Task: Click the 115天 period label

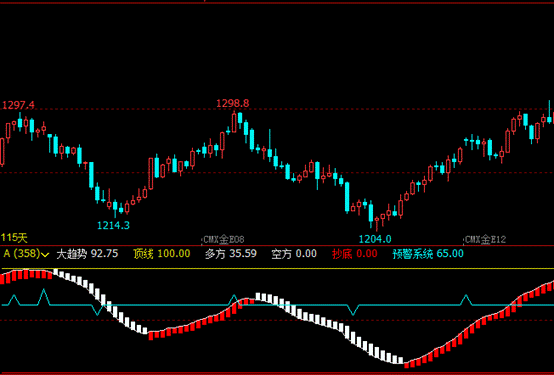Action: (14, 238)
